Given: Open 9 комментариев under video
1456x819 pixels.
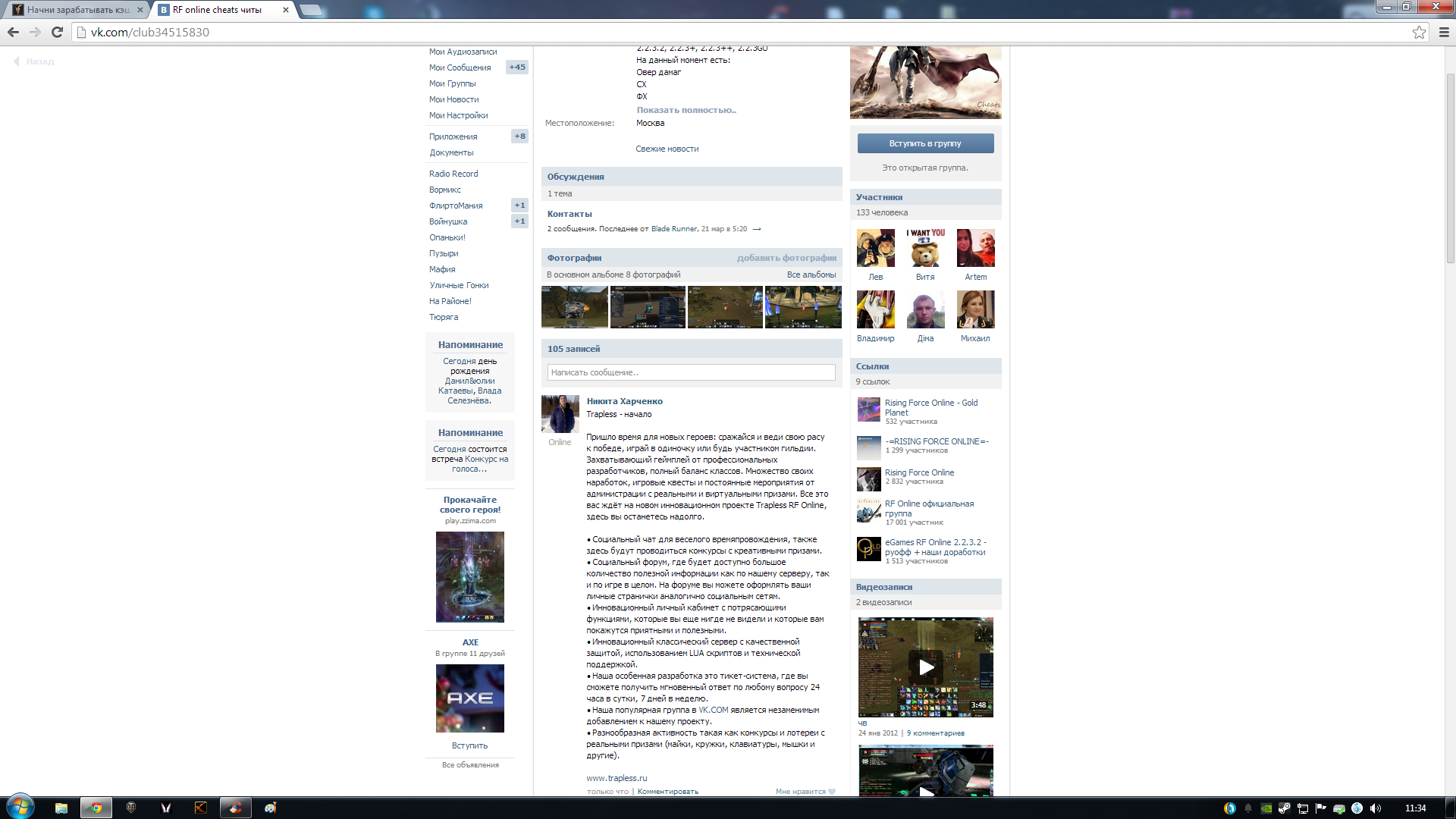Looking at the screenshot, I should [936, 733].
